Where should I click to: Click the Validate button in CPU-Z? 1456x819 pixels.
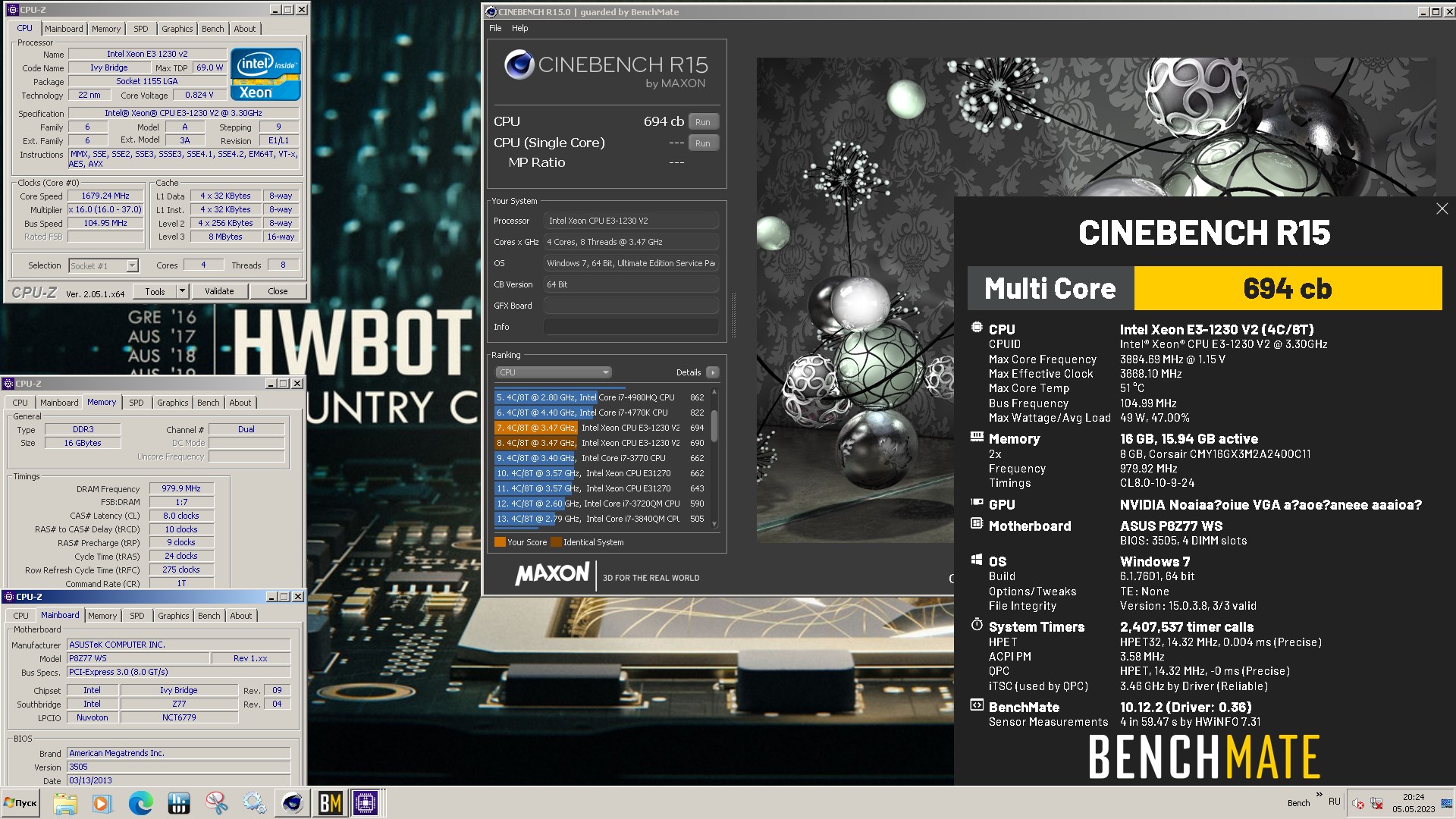219,291
